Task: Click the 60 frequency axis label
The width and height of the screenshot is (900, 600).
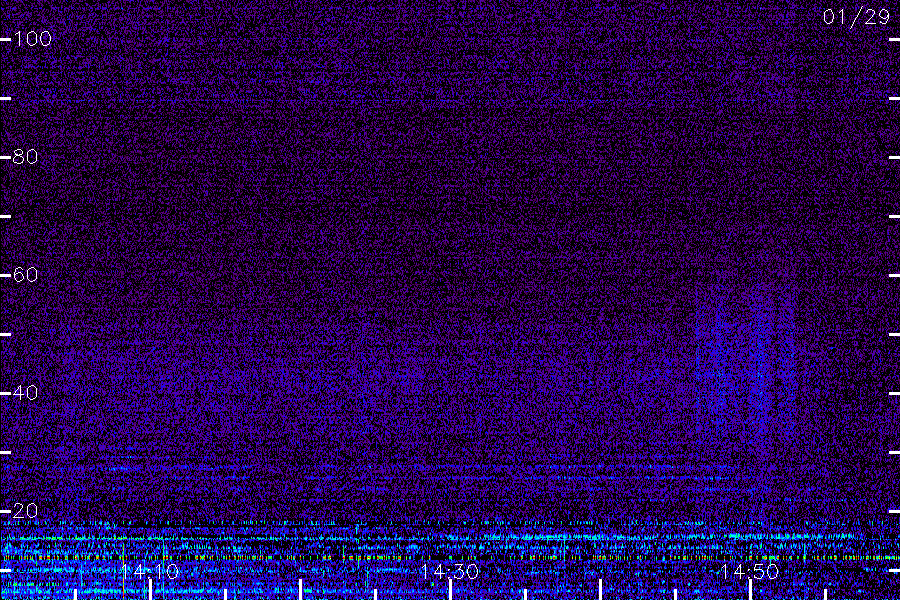Action: click(26, 275)
